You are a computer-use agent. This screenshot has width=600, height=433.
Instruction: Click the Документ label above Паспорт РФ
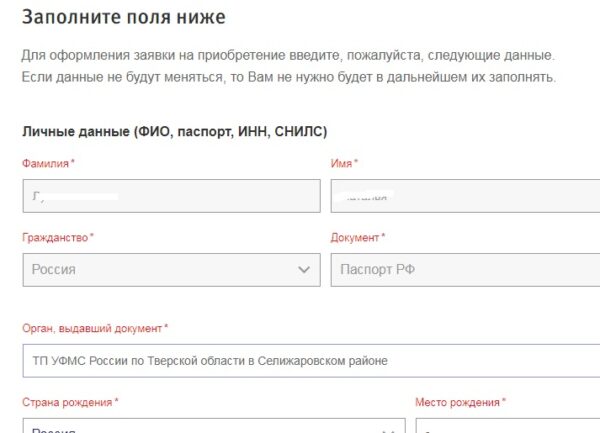(356, 238)
